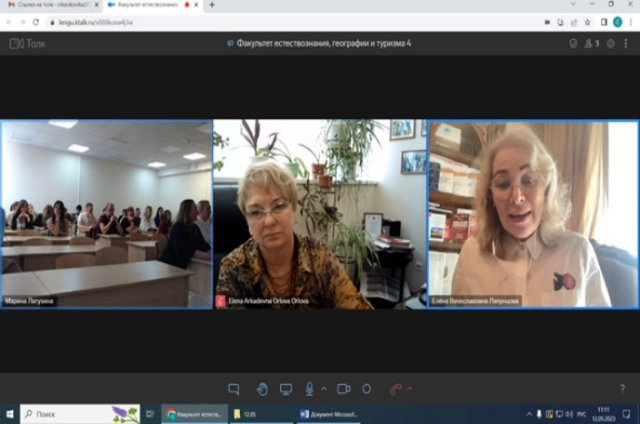
Task: Open Chrome profile avatar
Action: coord(618,22)
